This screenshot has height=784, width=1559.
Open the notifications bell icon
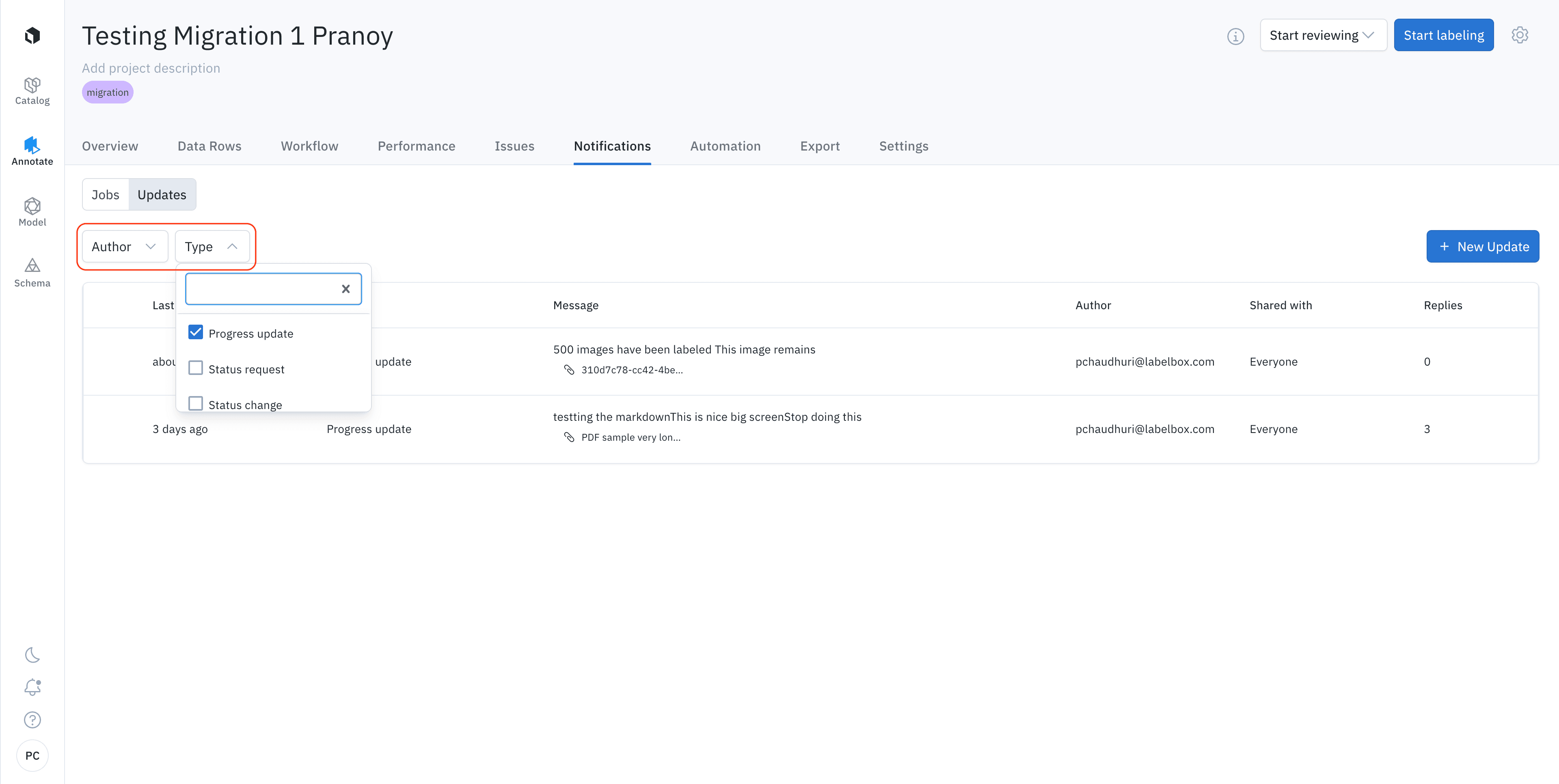point(32,687)
